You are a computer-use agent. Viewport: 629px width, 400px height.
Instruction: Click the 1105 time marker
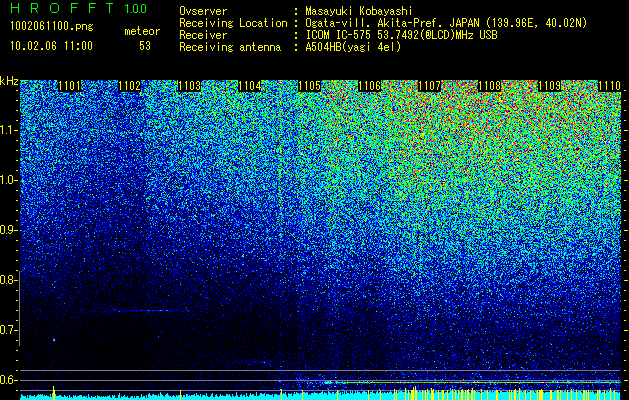310,86
